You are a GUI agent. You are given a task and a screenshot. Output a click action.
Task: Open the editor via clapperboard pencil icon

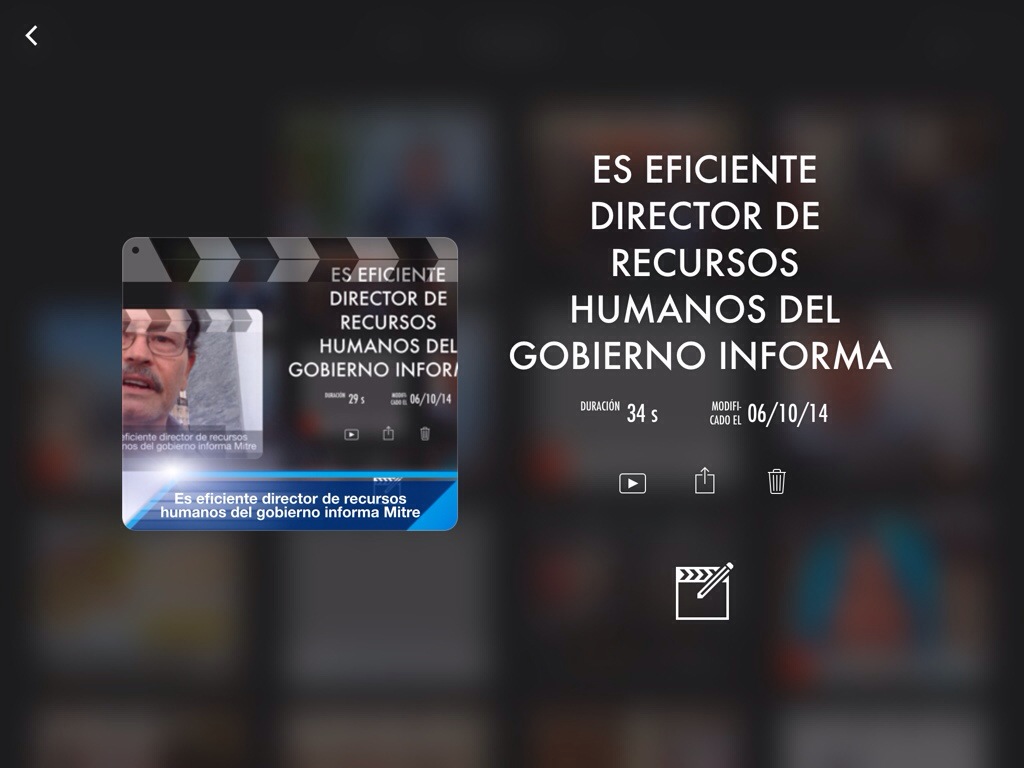pyautogui.click(x=704, y=591)
